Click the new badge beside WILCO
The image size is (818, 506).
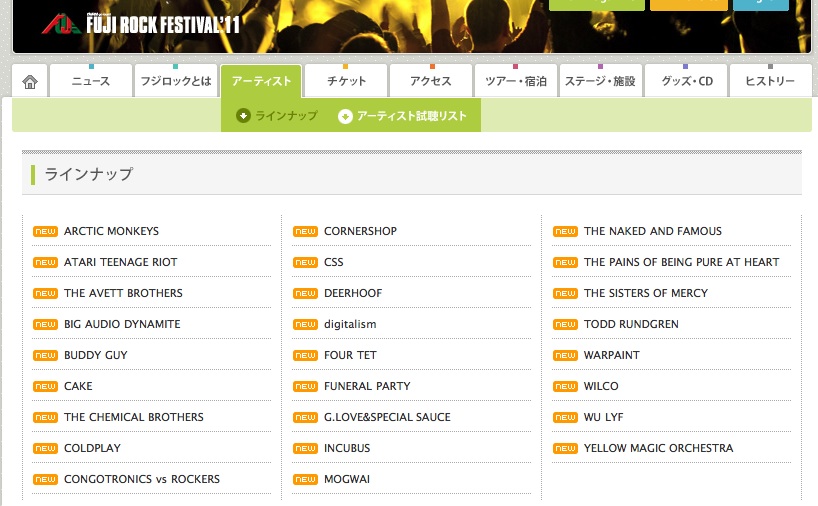565,386
